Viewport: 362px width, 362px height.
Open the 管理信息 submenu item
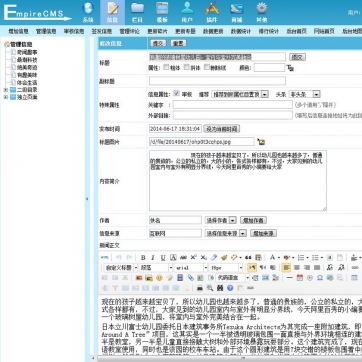coord(46,31)
